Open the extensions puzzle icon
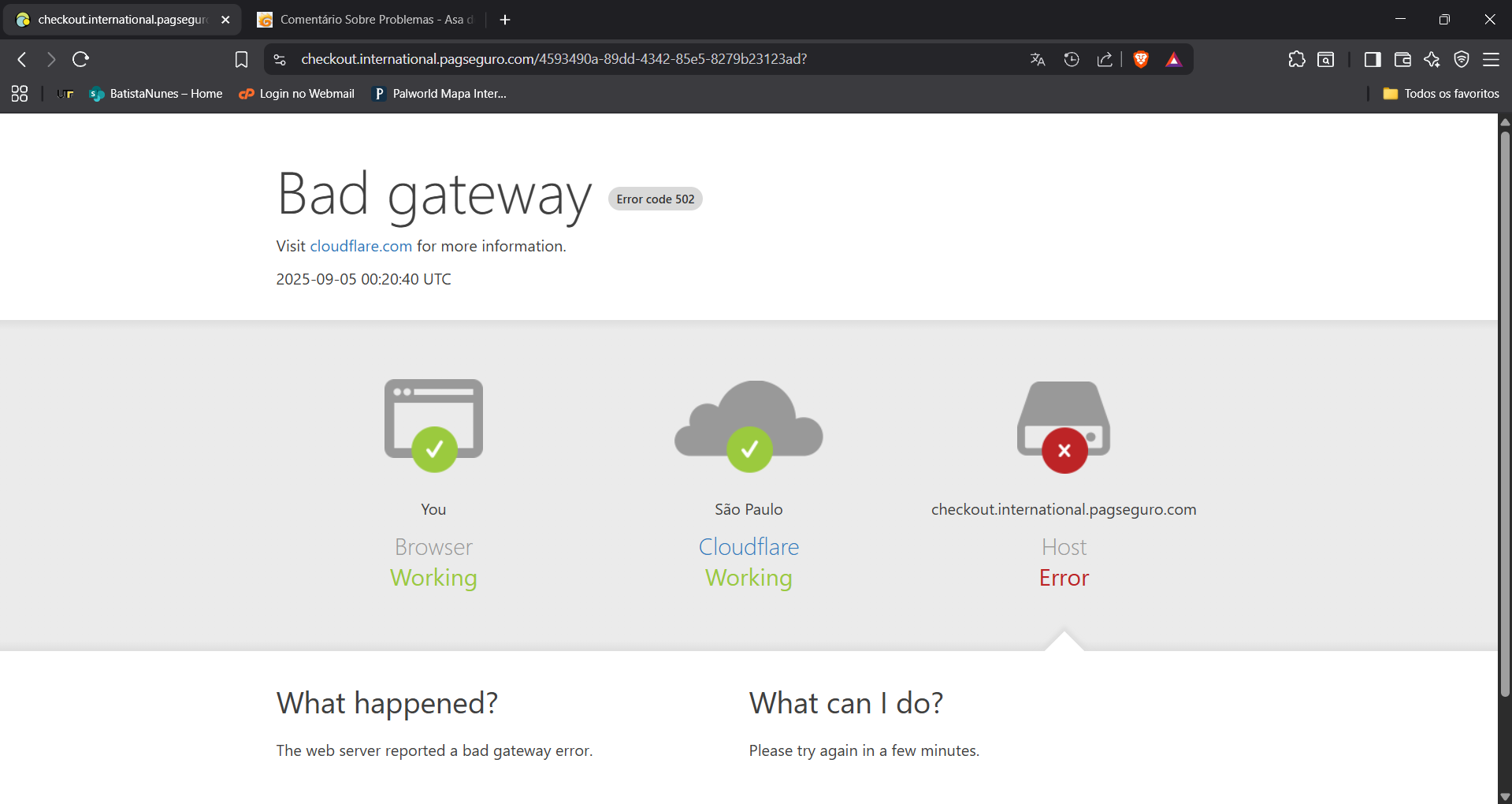The image size is (1512, 804). pyautogui.click(x=1296, y=59)
